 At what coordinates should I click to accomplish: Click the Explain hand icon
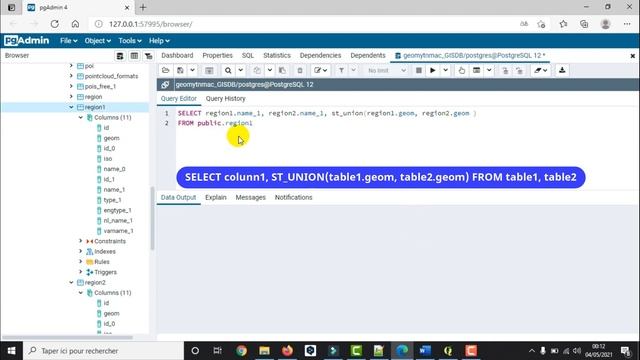point(462,71)
